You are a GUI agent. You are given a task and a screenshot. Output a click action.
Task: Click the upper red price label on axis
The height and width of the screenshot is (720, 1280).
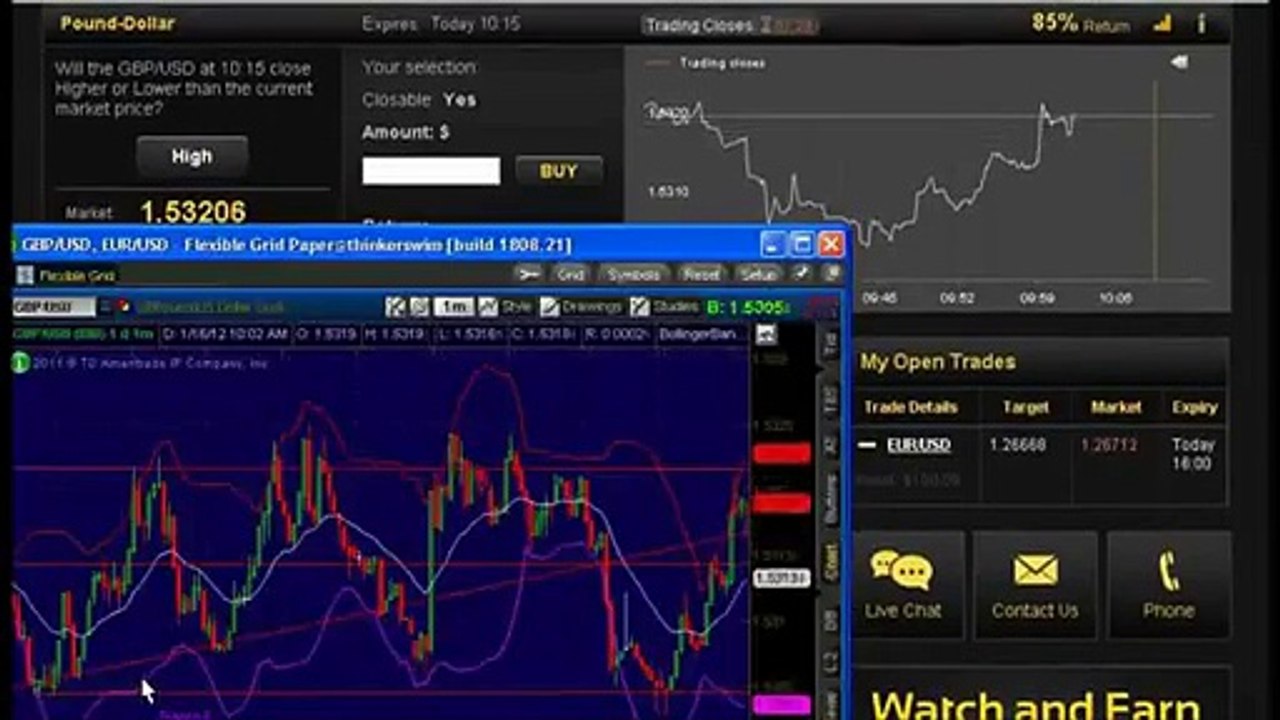point(781,454)
